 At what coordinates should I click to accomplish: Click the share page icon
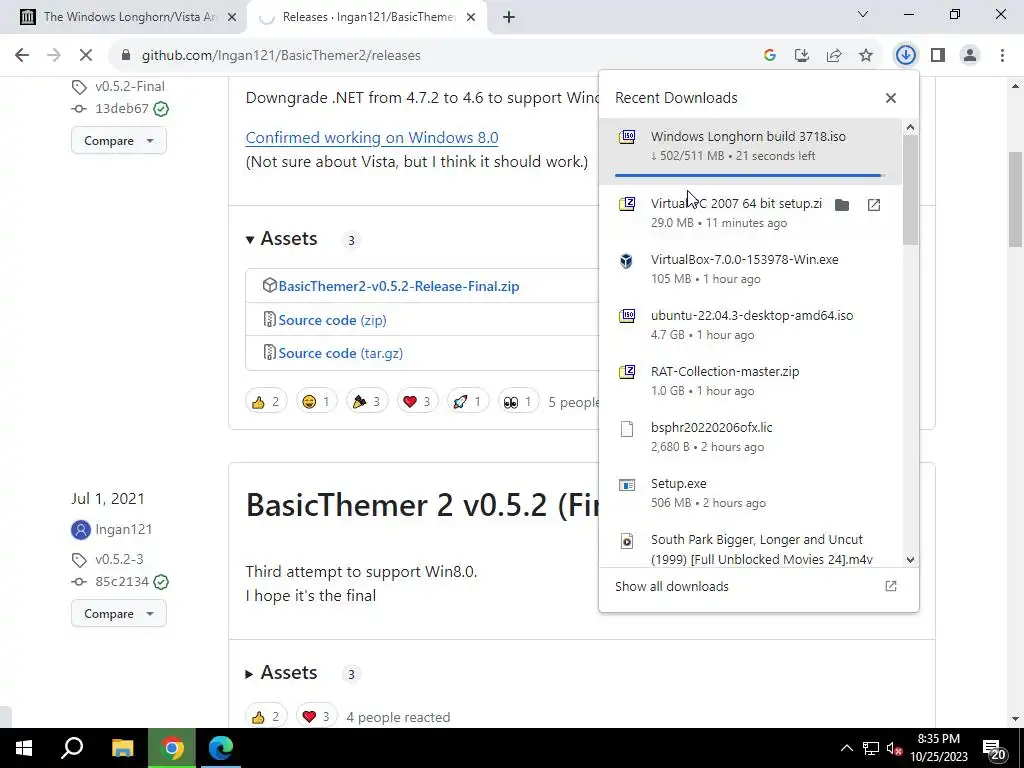click(x=834, y=56)
